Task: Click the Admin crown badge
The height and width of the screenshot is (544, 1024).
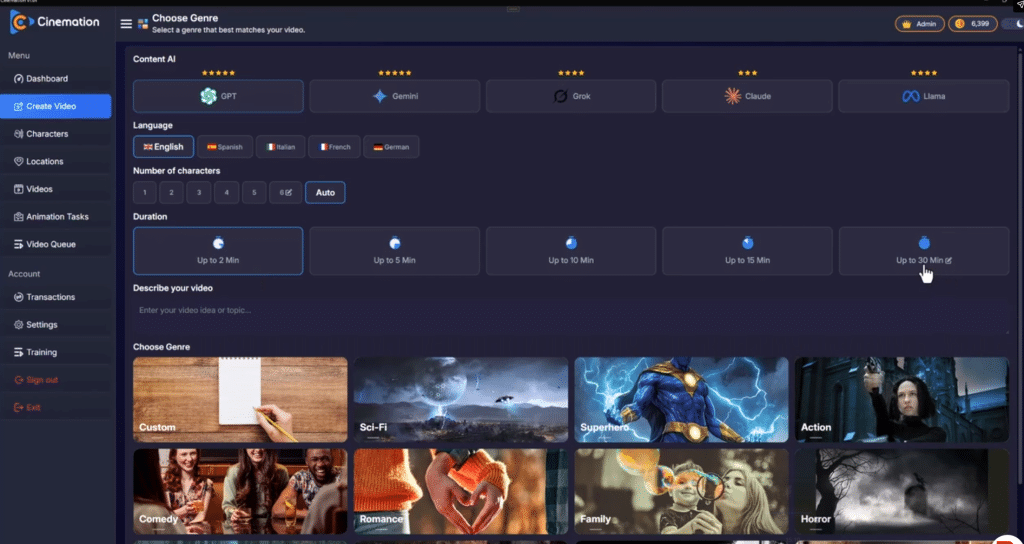Action: (x=919, y=24)
